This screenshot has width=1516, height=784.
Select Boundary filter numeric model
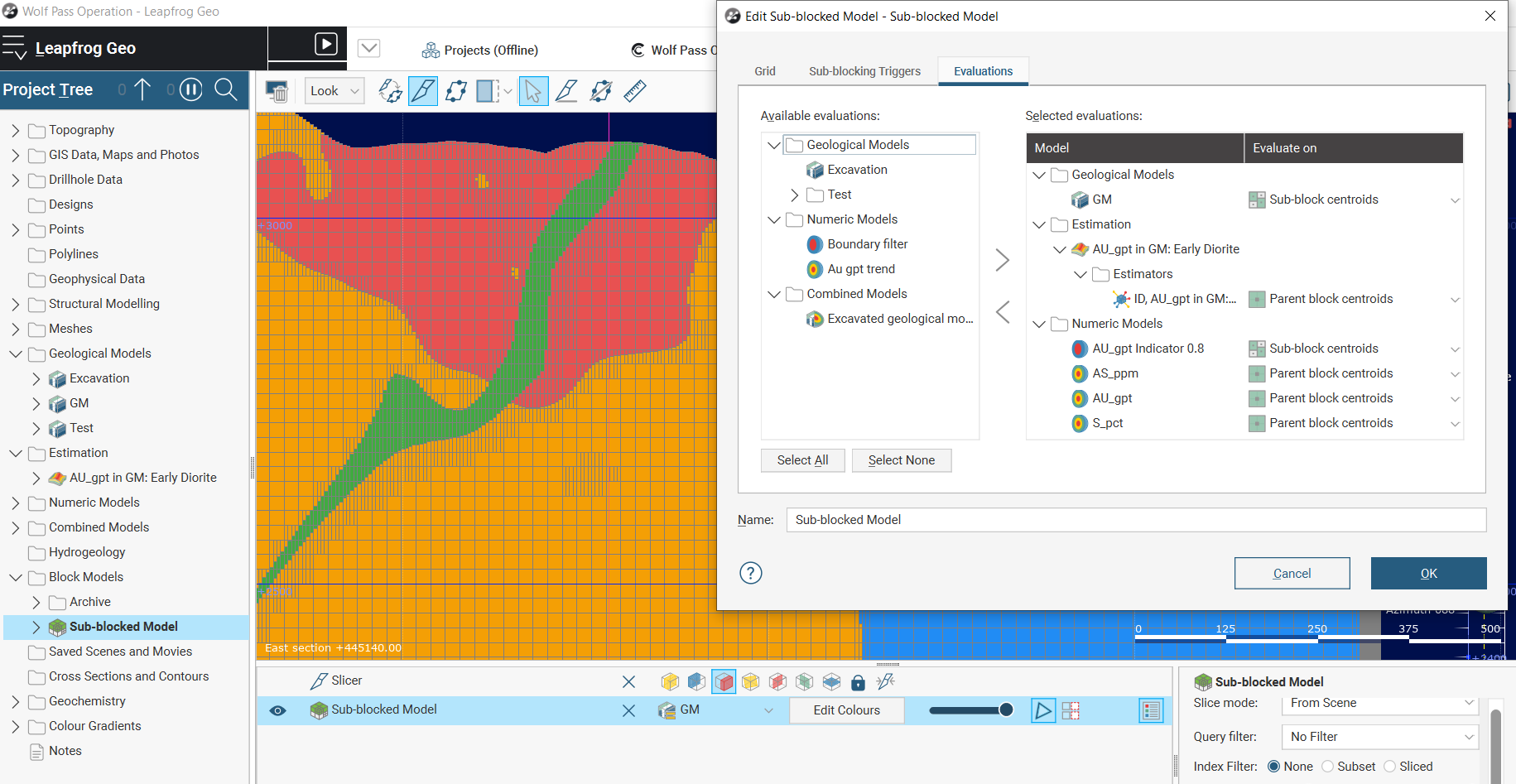pos(857,244)
